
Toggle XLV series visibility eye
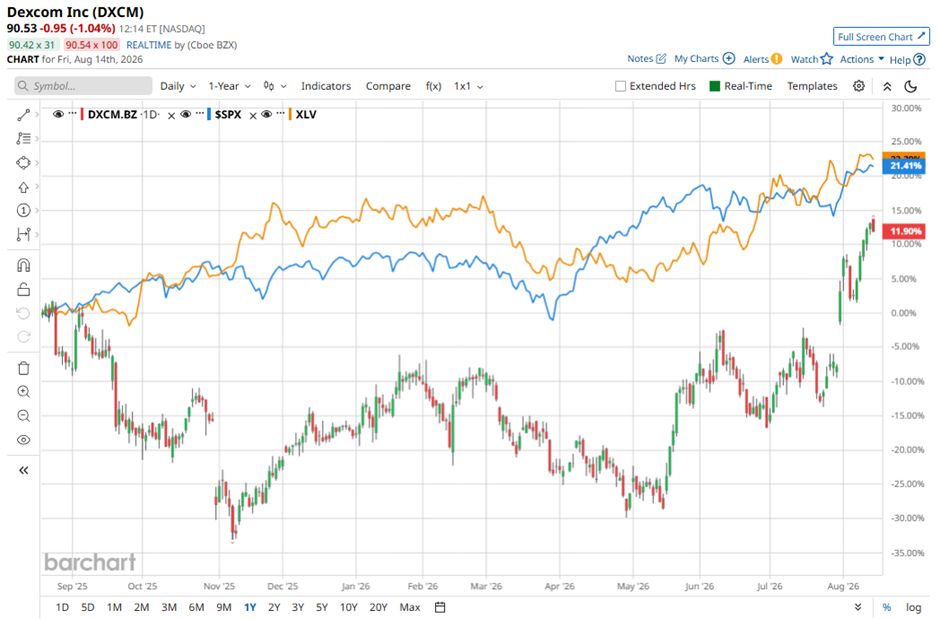point(267,114)
